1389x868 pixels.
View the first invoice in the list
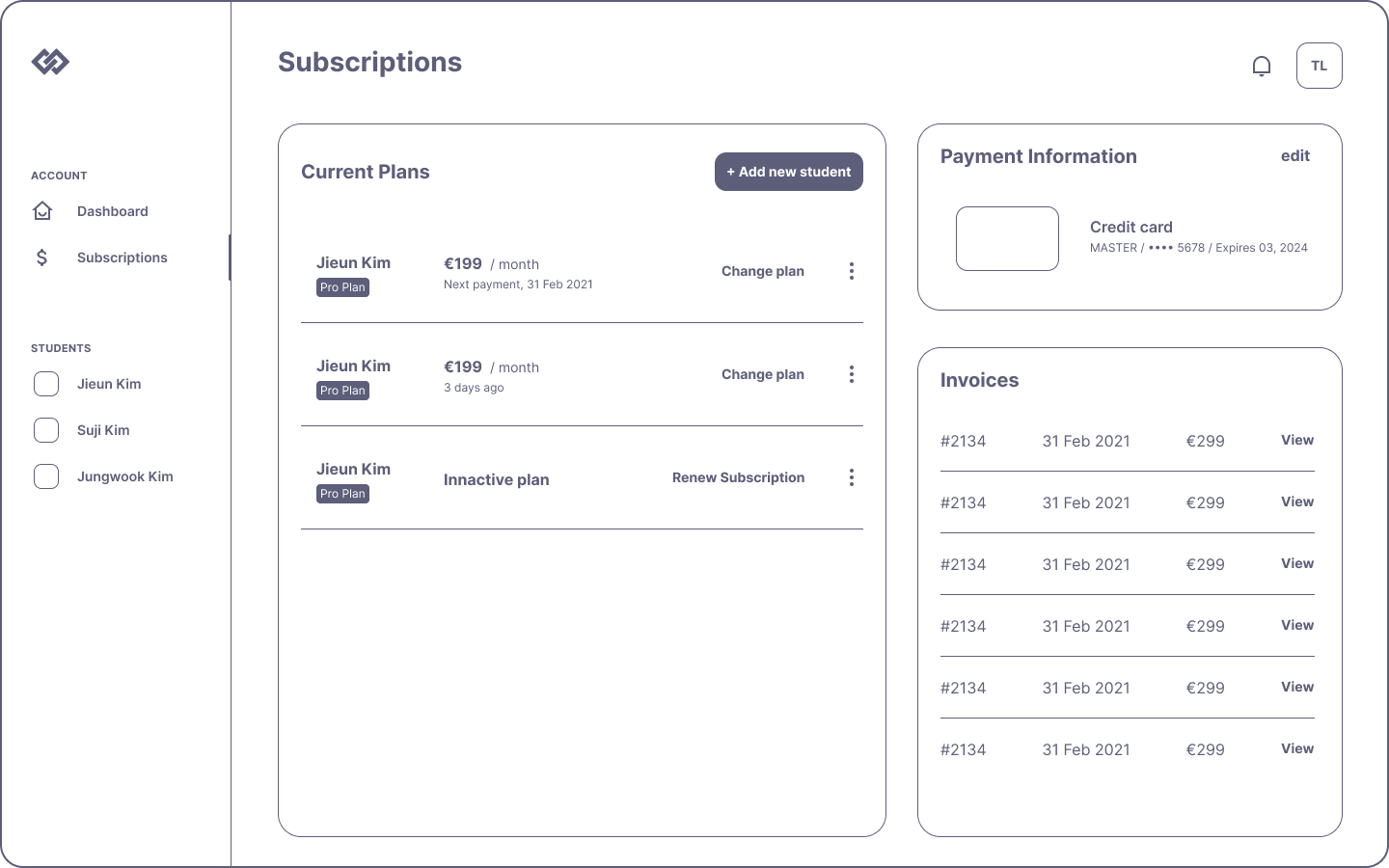click(x=1296, y=440)
